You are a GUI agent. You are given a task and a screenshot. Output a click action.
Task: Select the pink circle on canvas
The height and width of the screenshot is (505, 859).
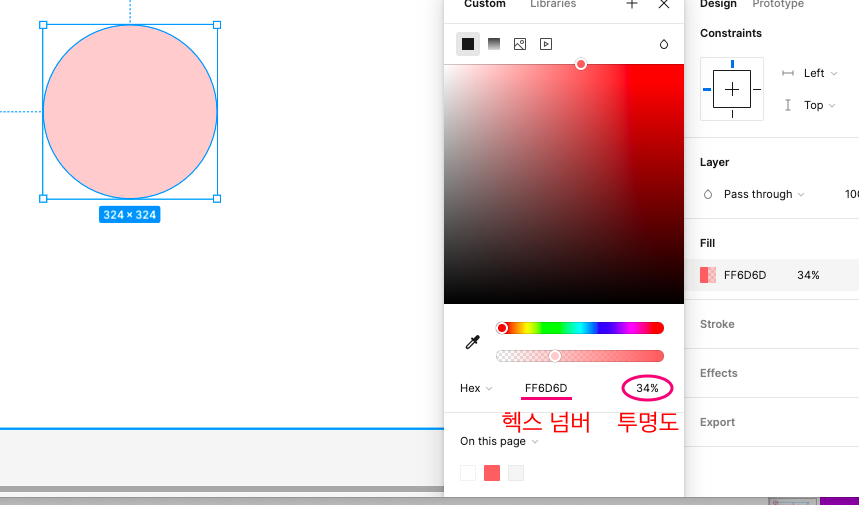click(x=130, y=112)
